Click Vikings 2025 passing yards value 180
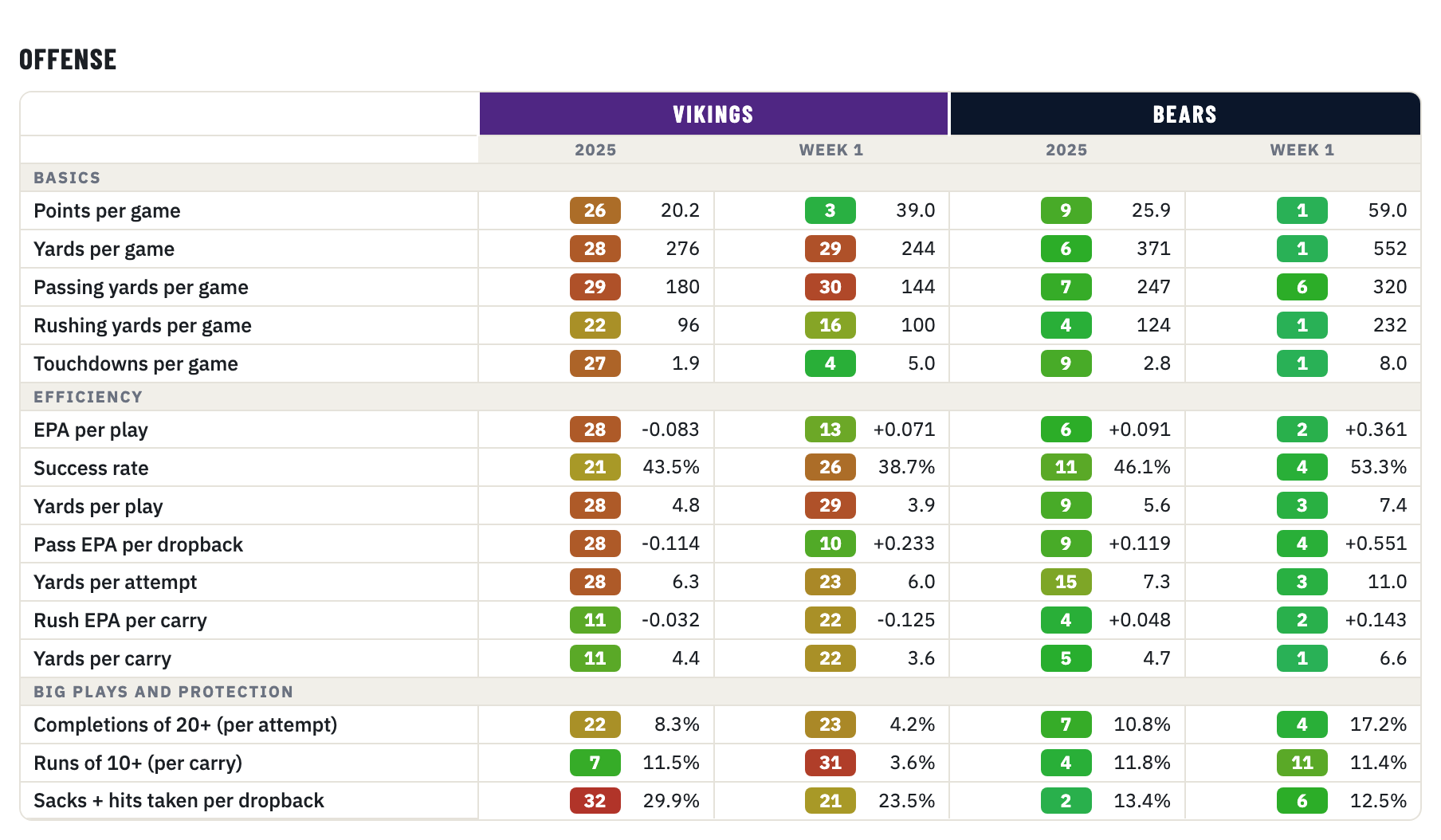This screenshot has width=1441, height=840. click(x=682, y=287)
